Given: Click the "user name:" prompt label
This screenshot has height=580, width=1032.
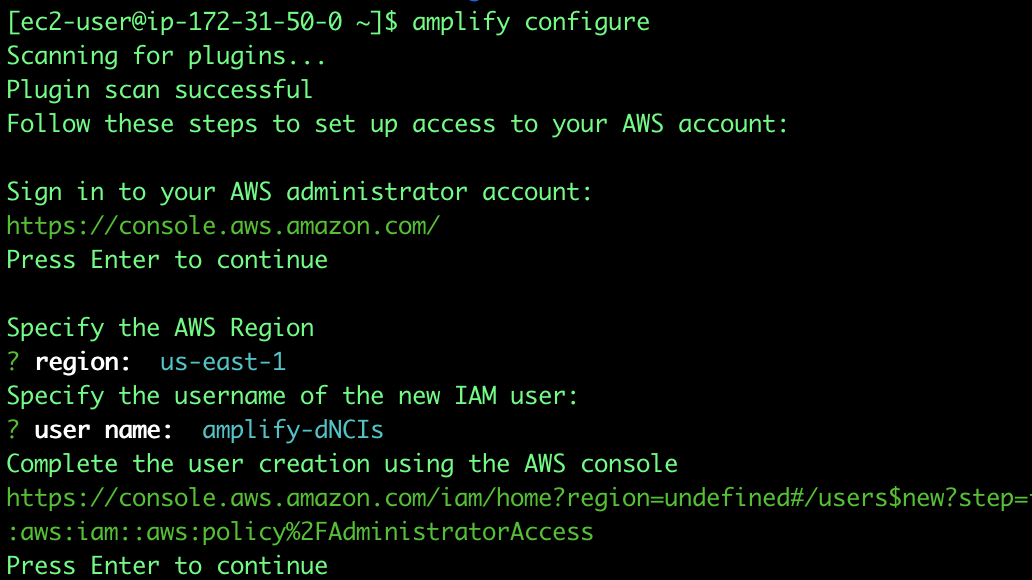Looking at the screenshot, I should click(104, 430).
